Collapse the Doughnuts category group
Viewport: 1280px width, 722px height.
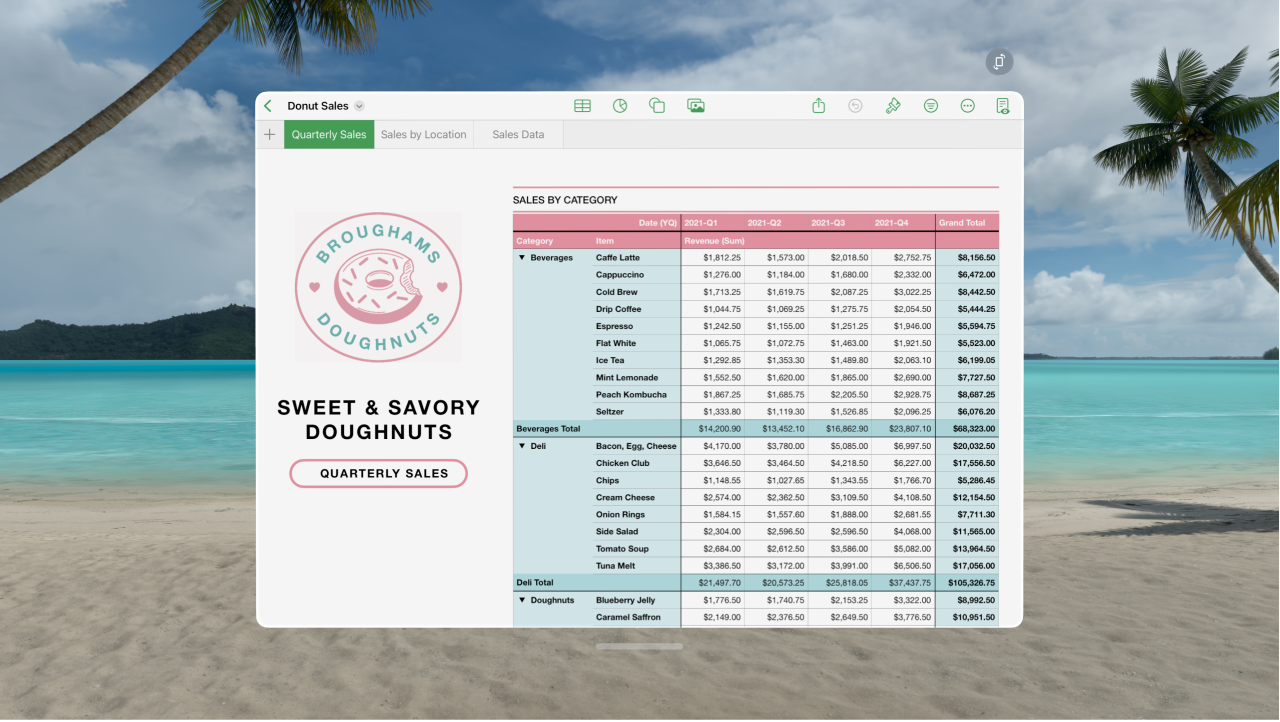click(x=521, y=600)
